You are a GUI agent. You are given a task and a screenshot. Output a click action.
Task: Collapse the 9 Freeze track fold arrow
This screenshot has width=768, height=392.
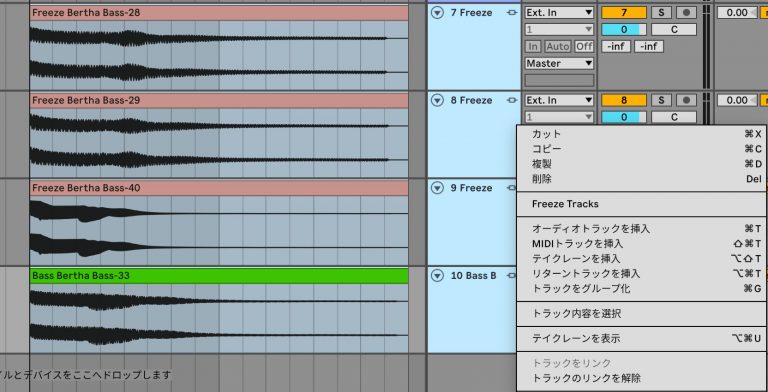tap(437, 188)
